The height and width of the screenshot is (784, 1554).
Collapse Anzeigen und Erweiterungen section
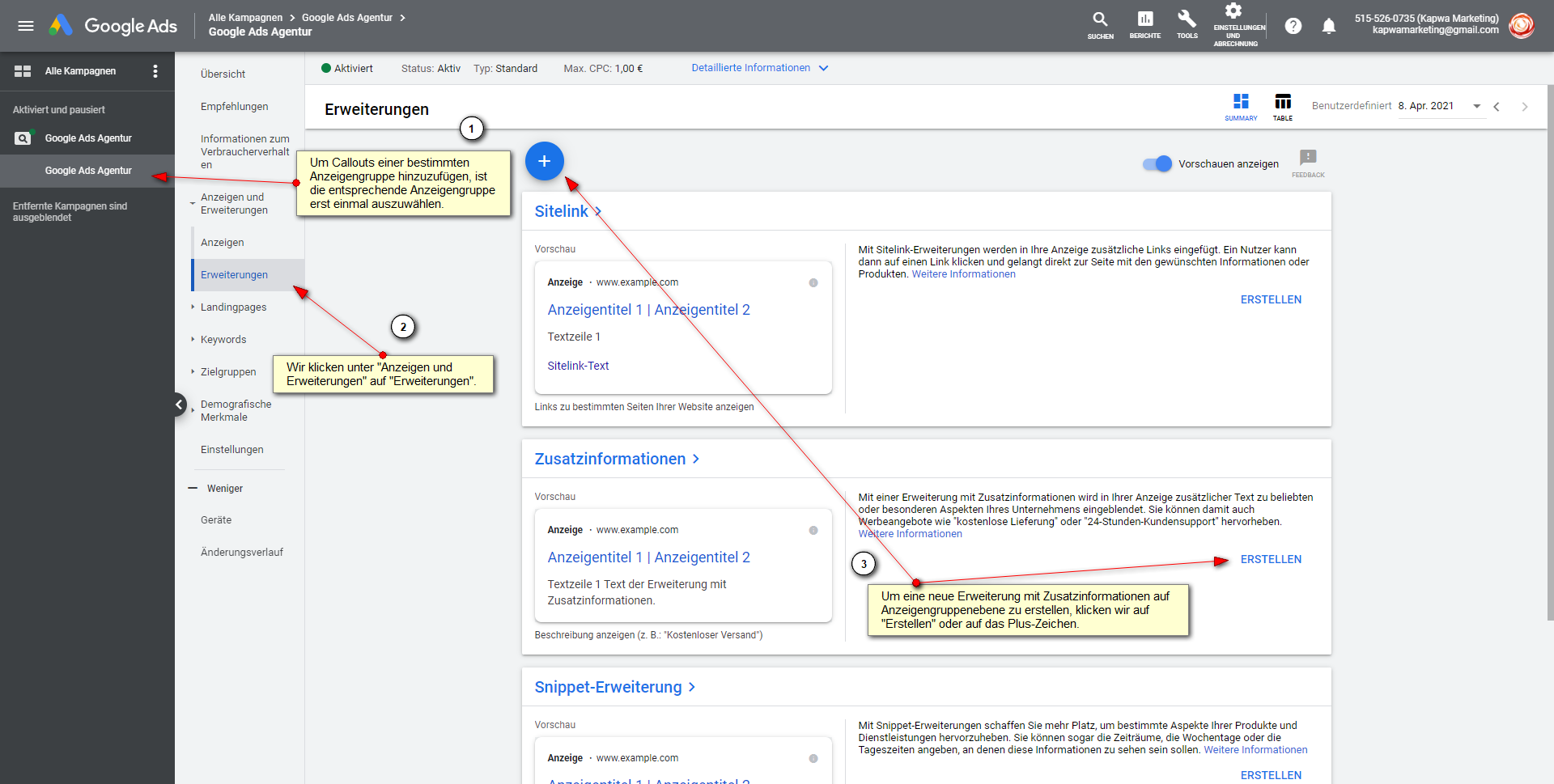(193, 203)
